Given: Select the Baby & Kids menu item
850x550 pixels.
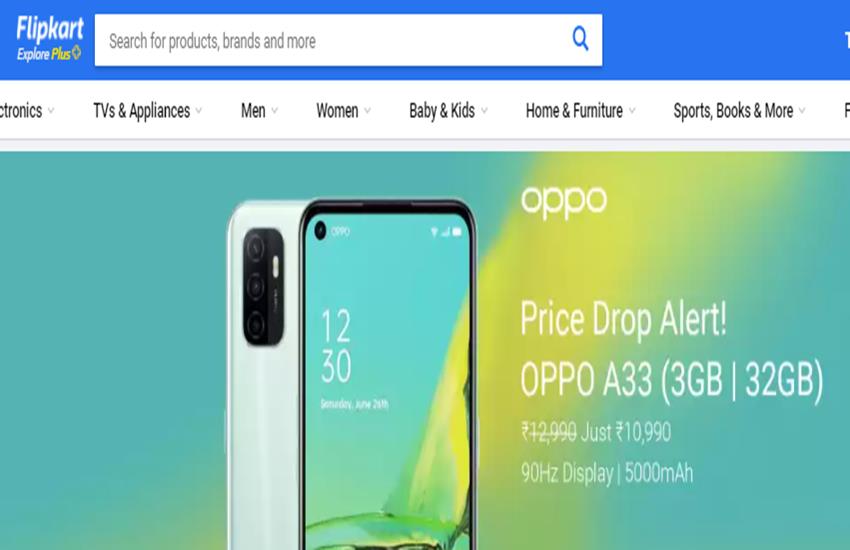Looking at the screenshot, I should [442, 111].
